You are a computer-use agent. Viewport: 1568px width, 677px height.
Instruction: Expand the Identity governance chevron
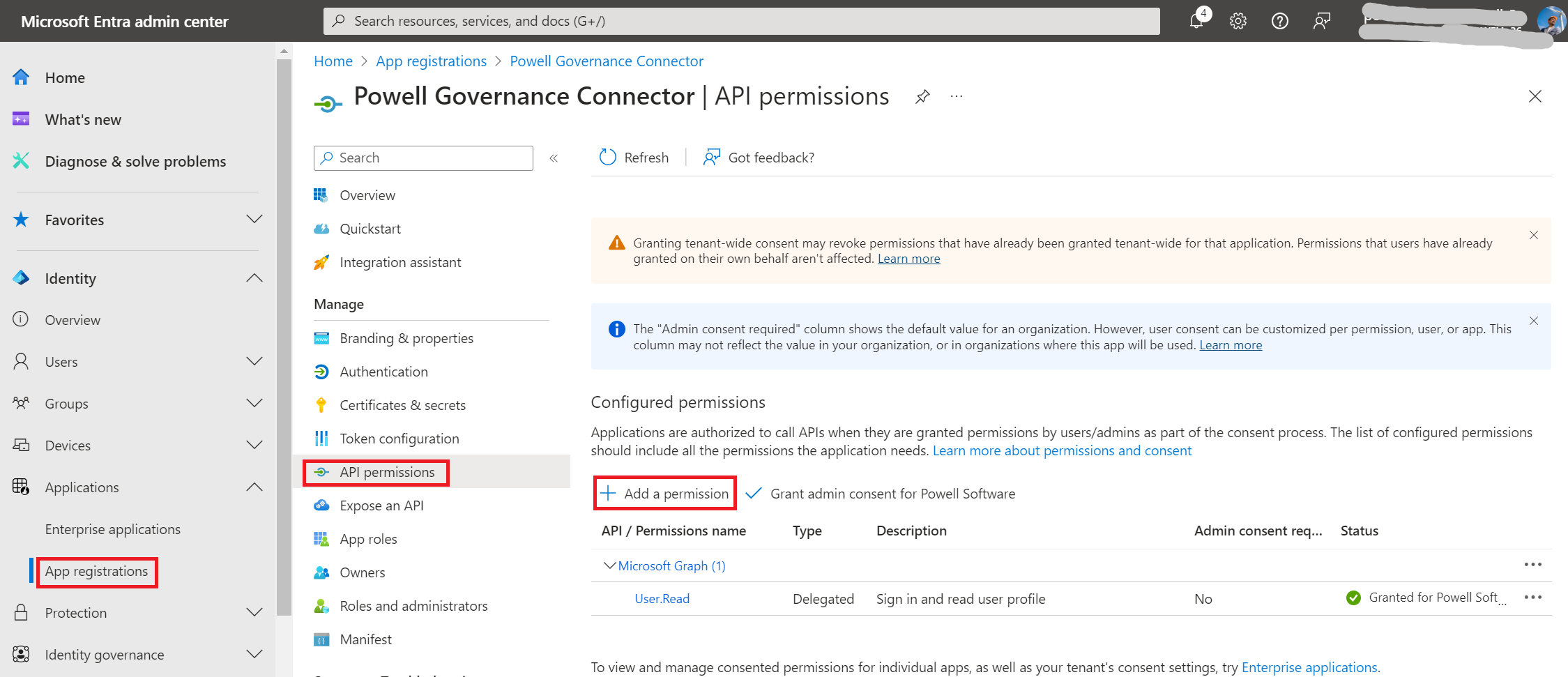[x=254, y=654]
